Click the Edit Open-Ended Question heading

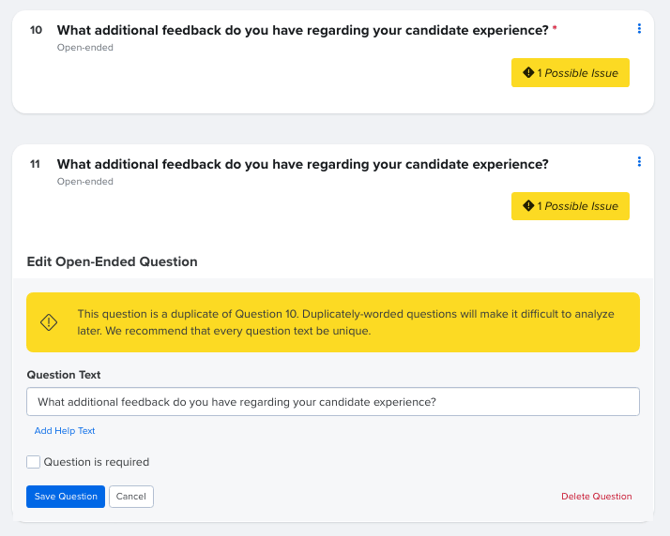[112, 262]
